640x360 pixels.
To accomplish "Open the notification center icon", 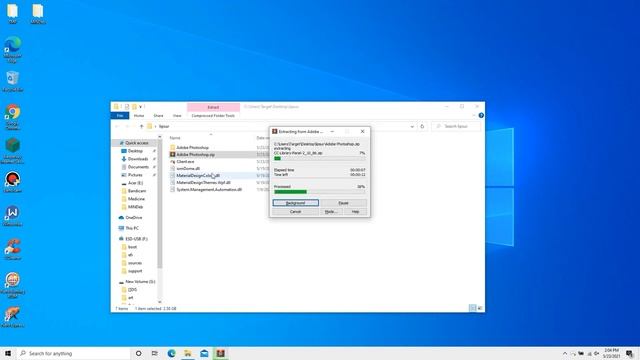I will pos(629,353).
